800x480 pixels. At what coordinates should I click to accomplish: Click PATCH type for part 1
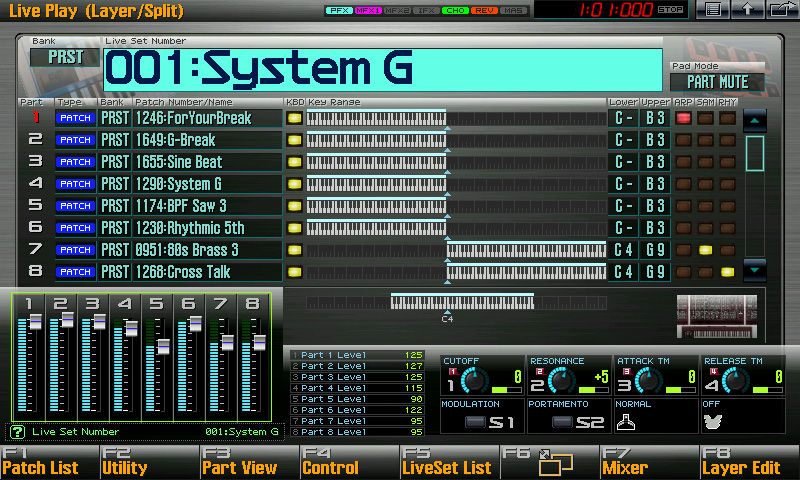pyautogui.click(x=75, y=118)
